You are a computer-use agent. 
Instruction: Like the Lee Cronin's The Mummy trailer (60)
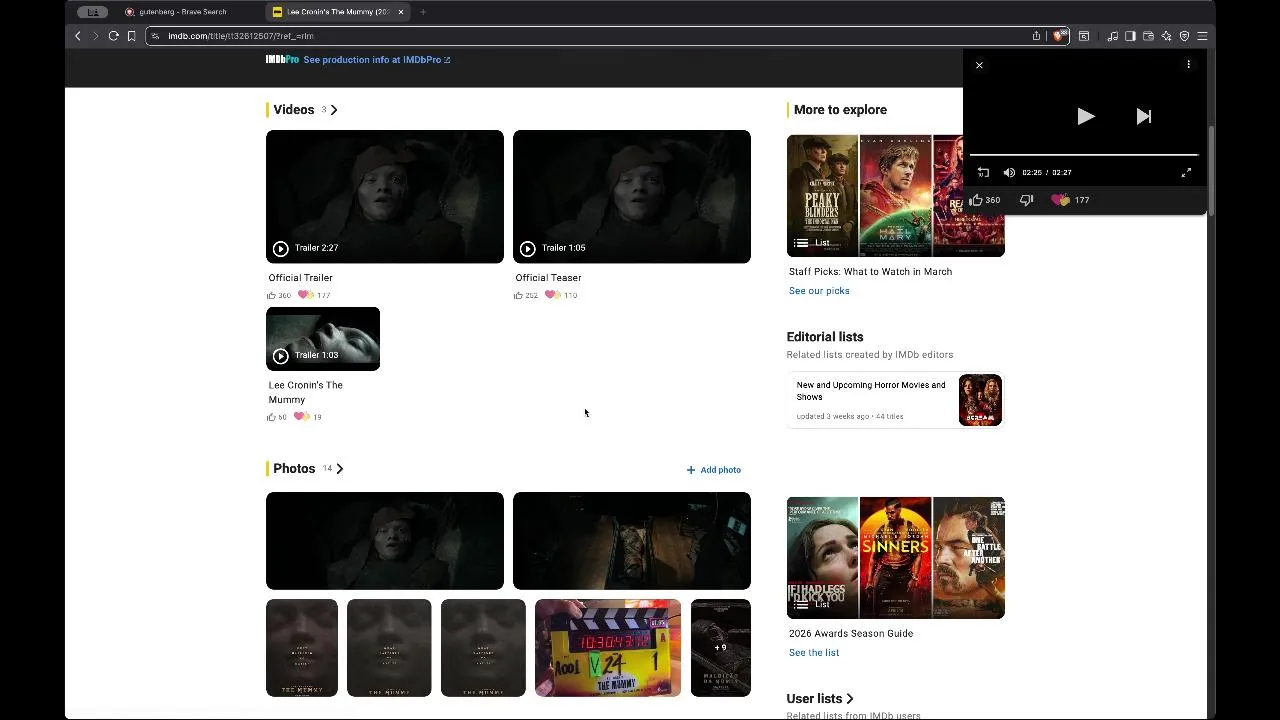point(277,417)
